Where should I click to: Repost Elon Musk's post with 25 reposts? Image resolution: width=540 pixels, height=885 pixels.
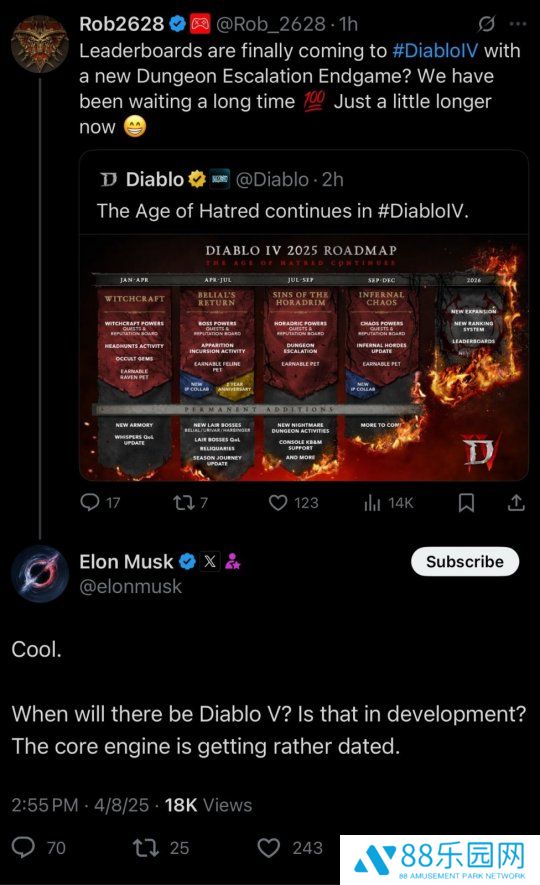tap(161, 848)
